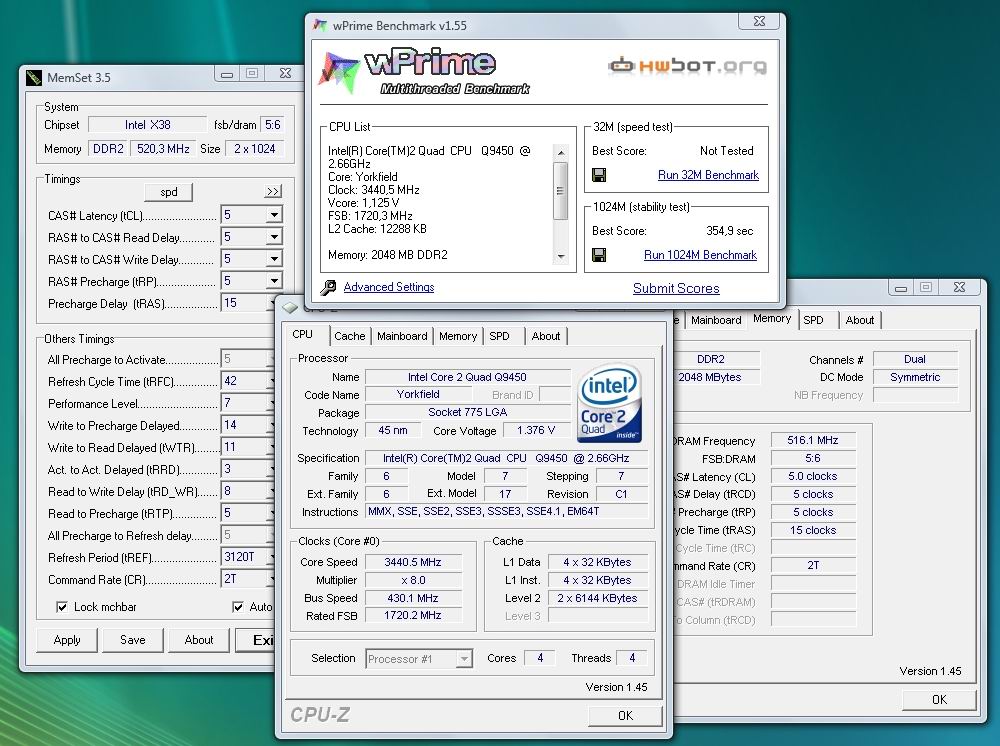Click the wPrime logo graphic
Image resolution: width=1000 pixels, height=746 pixels.
[x=423, y=72]
